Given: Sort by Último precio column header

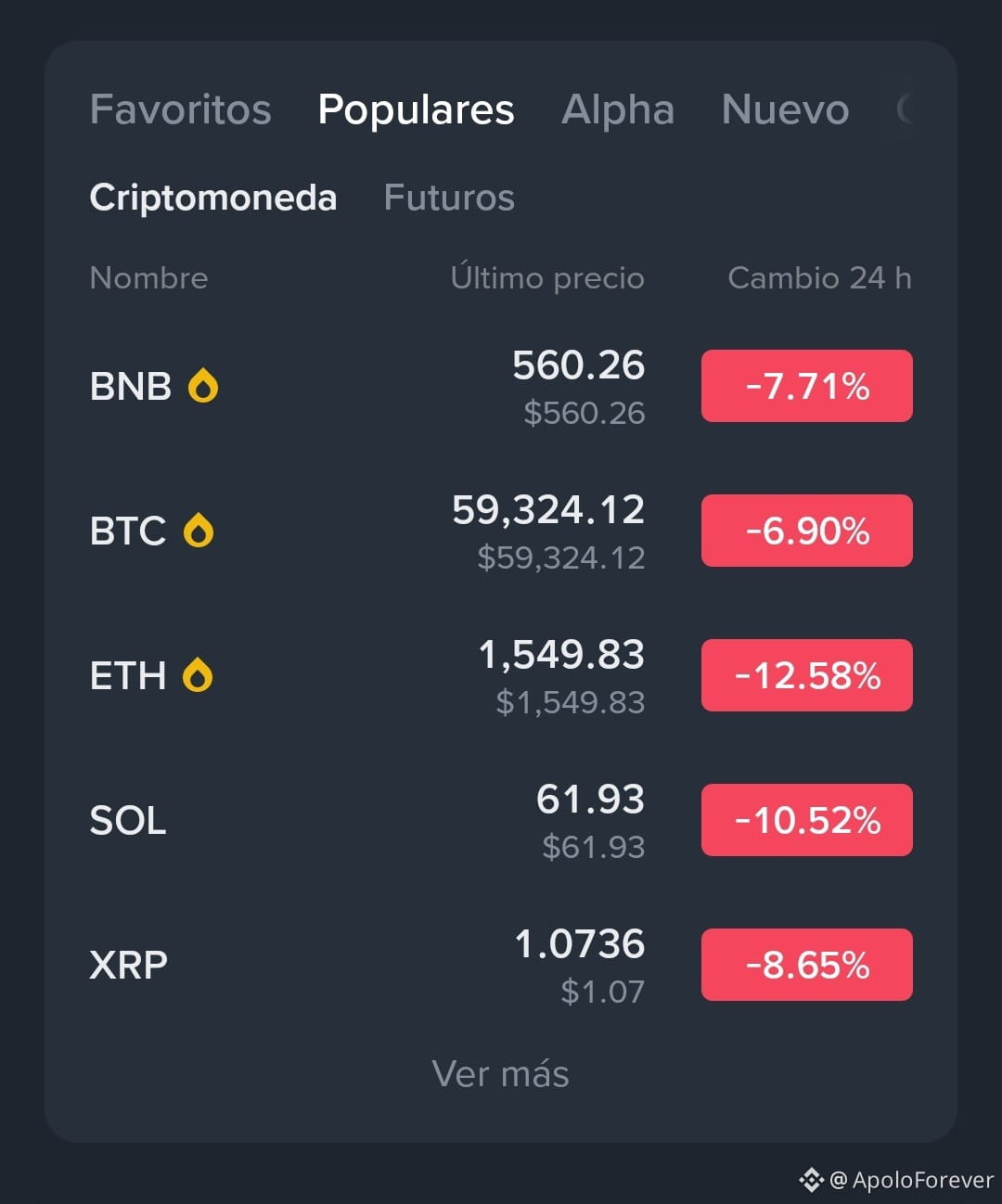Looking at the screenshot, I should pyautogui.click(x=547, y=277).
